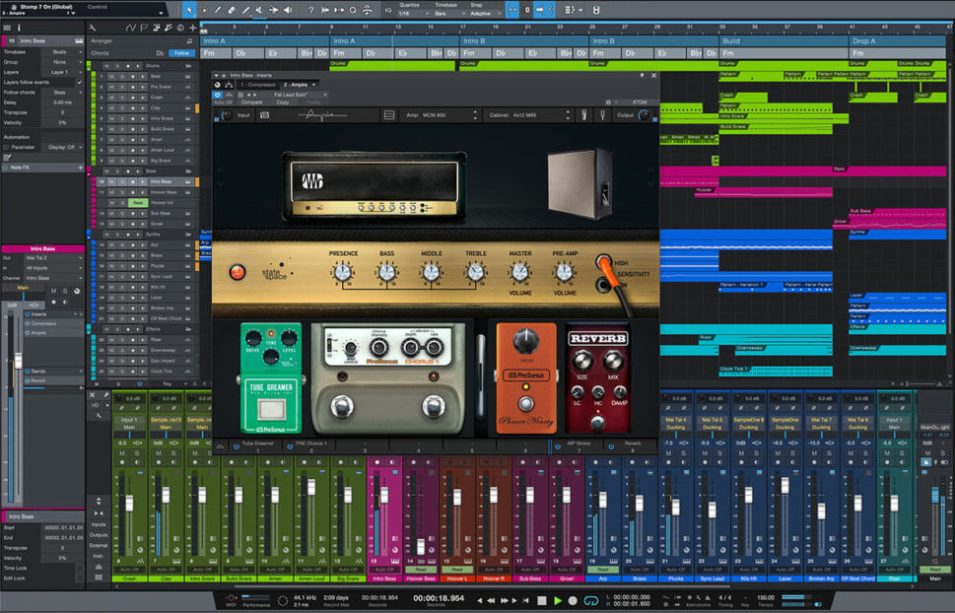Toggle the blue Snap button in toolbar
This screenshot has height=613, width=955.
(513, 10)
